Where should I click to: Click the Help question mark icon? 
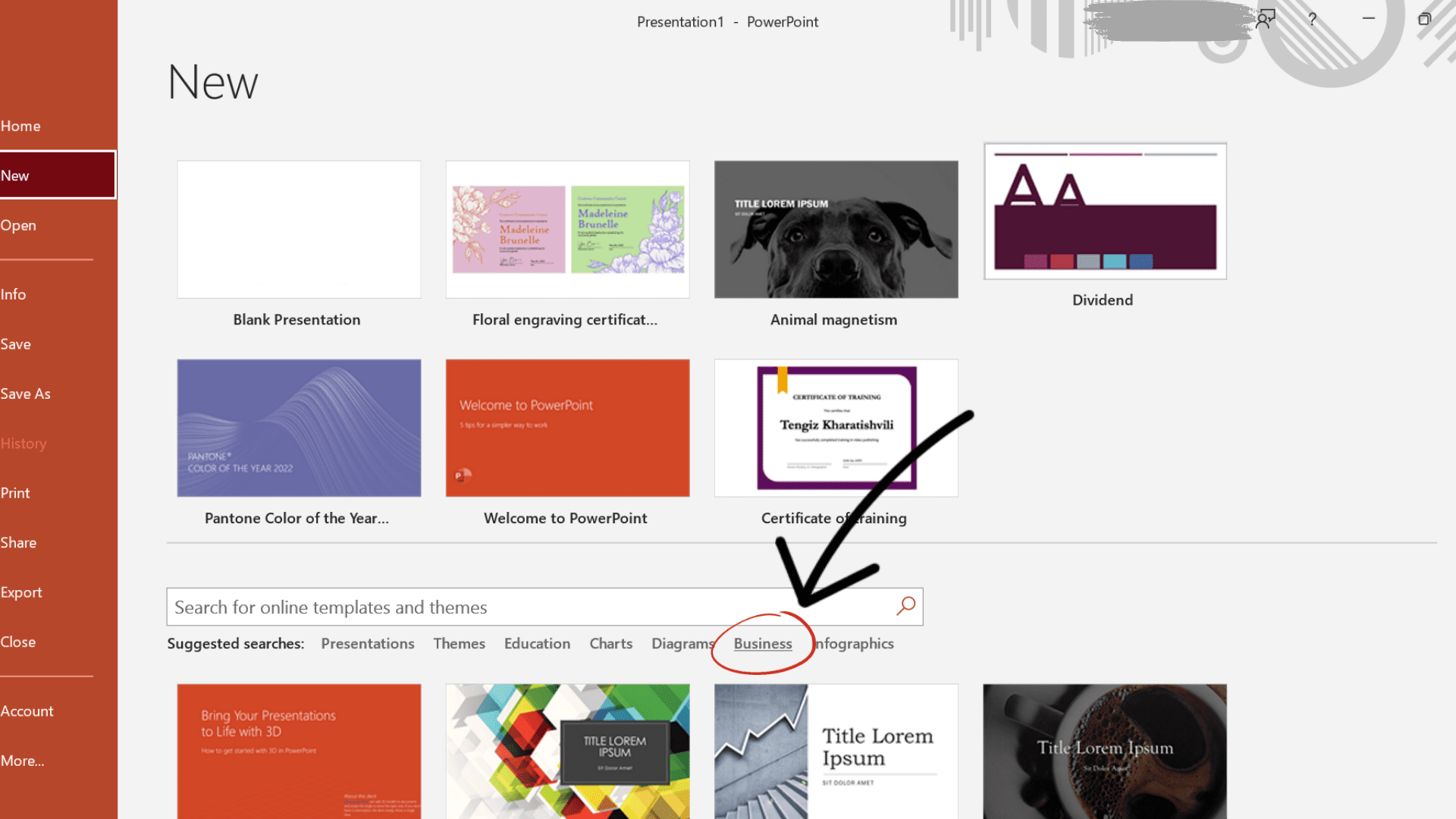[1312, 19]
